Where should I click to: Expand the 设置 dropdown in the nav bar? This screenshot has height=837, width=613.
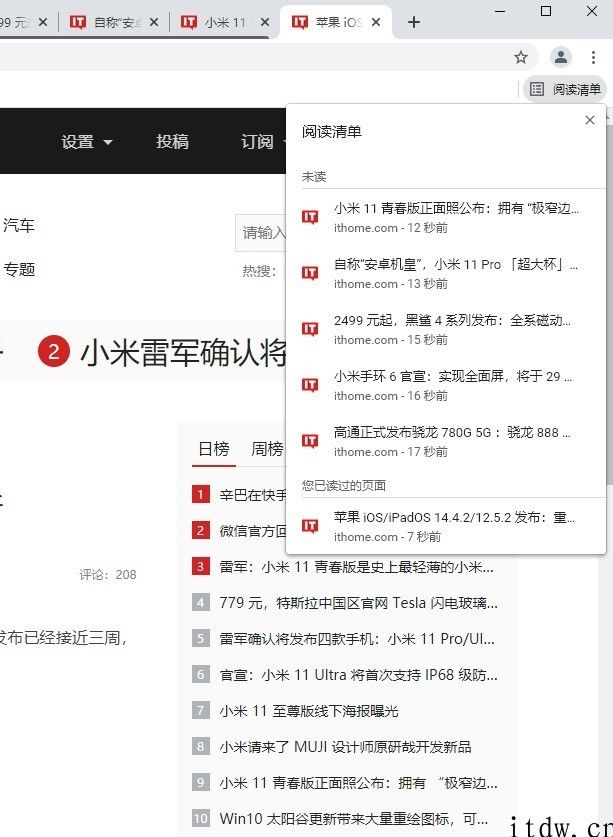tap(87, 141)
